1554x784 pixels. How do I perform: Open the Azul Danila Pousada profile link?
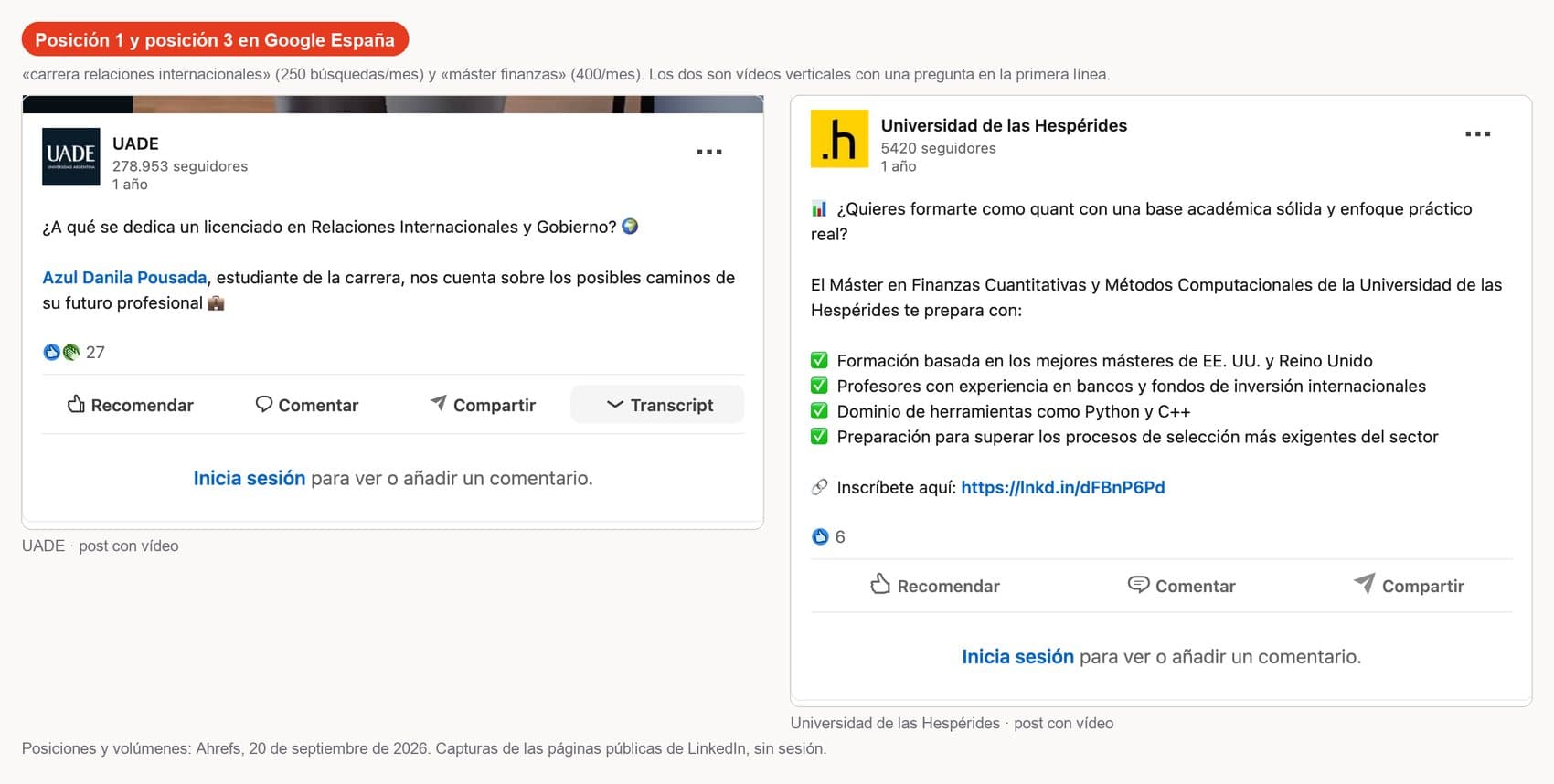tap(124, 278)
